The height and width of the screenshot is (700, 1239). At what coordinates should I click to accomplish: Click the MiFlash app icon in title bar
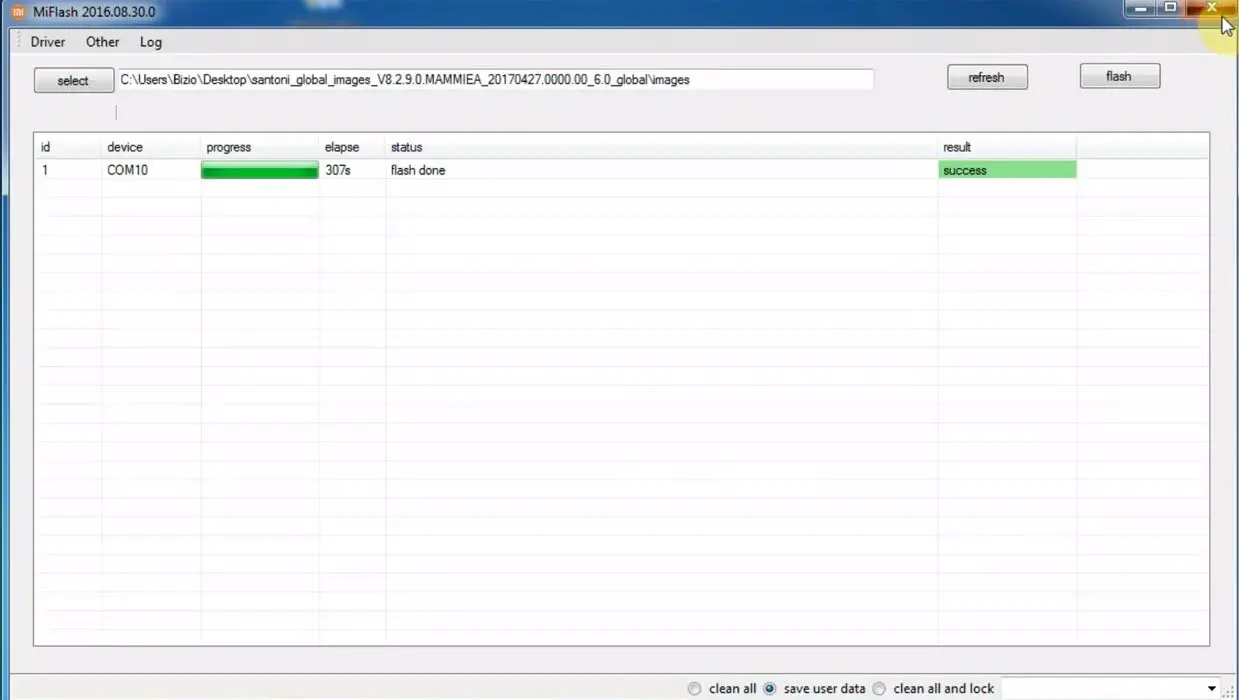(x=18, y=11)
